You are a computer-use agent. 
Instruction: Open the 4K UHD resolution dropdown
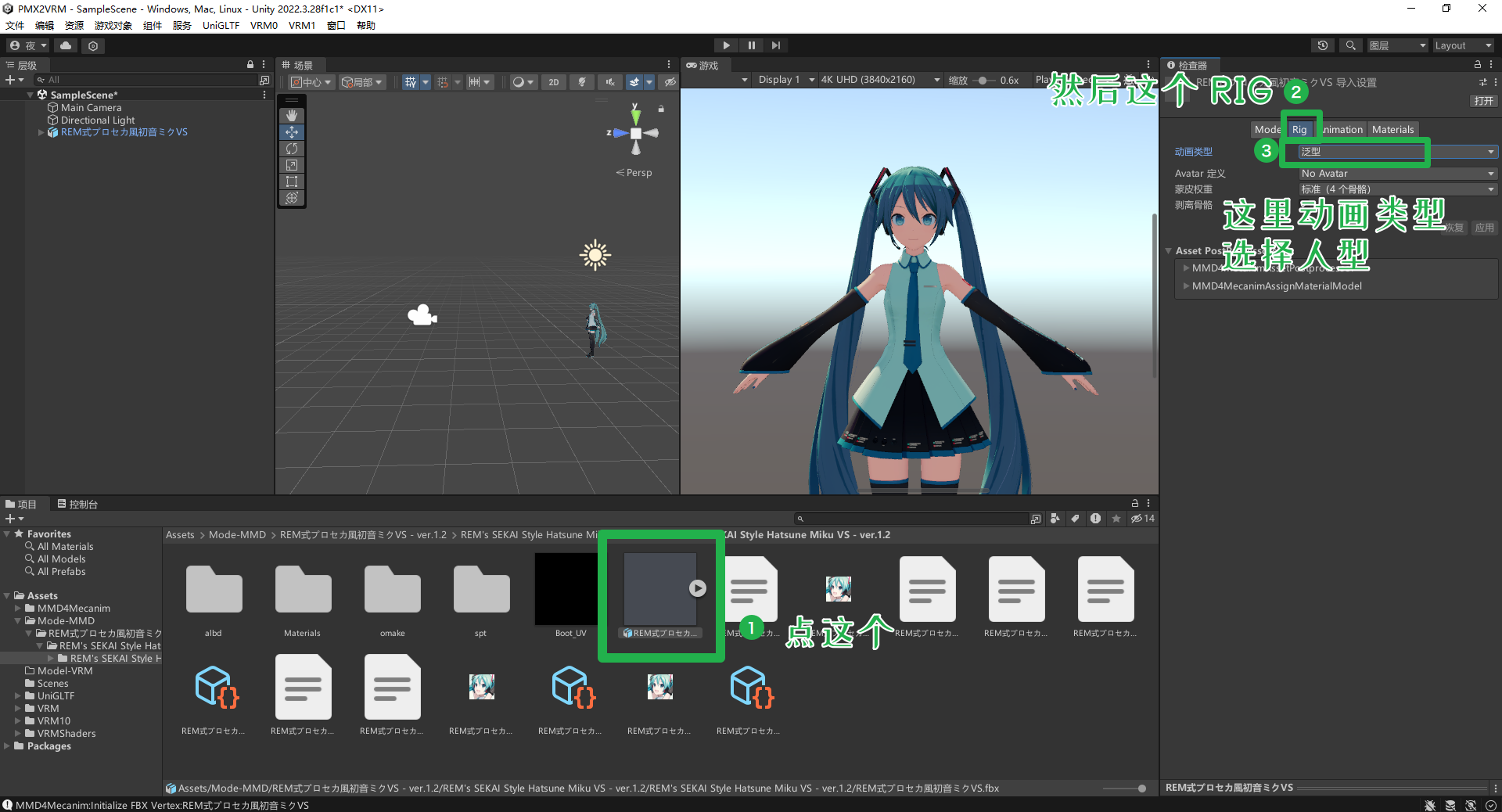coord(879,80)
